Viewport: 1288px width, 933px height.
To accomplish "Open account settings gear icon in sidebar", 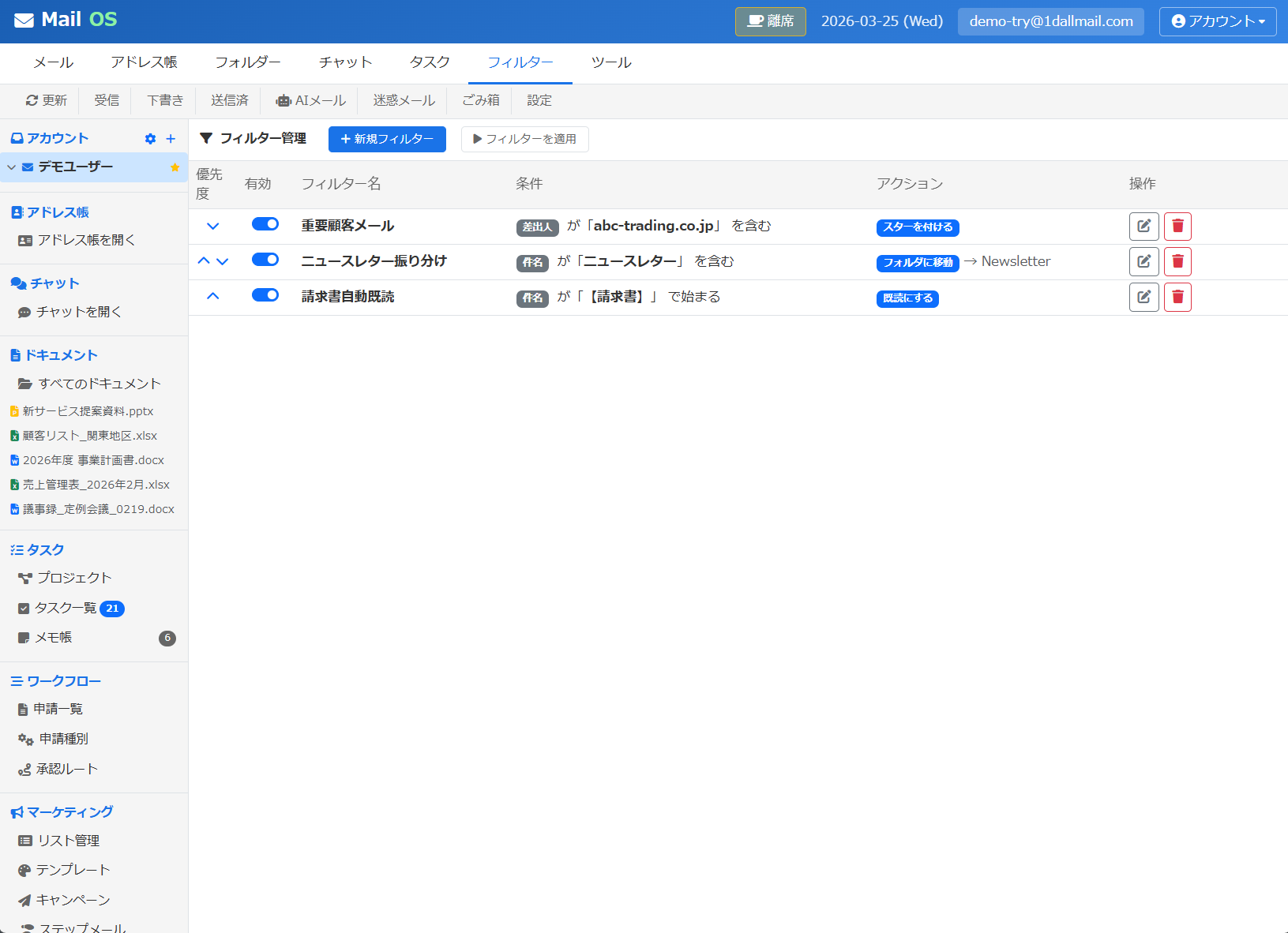I will tap(150, 139).
